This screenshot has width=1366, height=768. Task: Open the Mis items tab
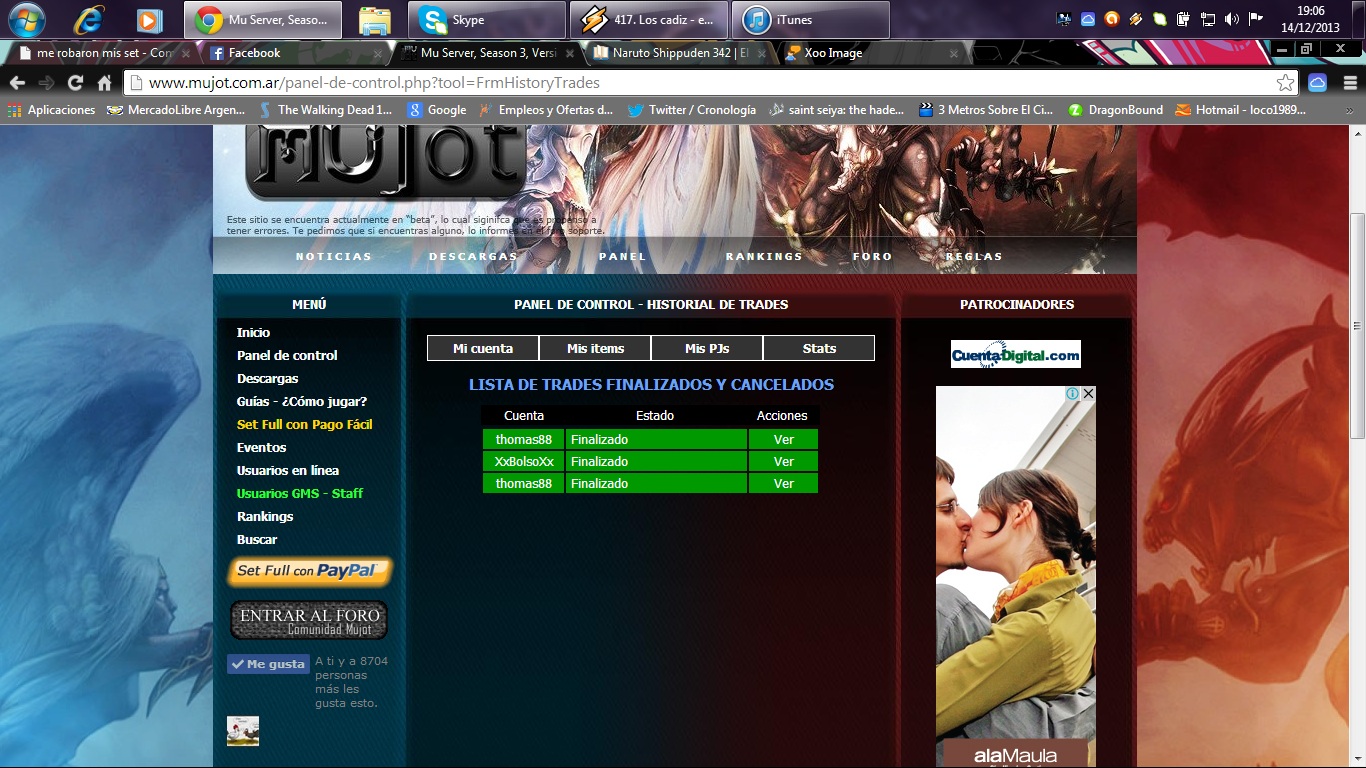(595, 348)
